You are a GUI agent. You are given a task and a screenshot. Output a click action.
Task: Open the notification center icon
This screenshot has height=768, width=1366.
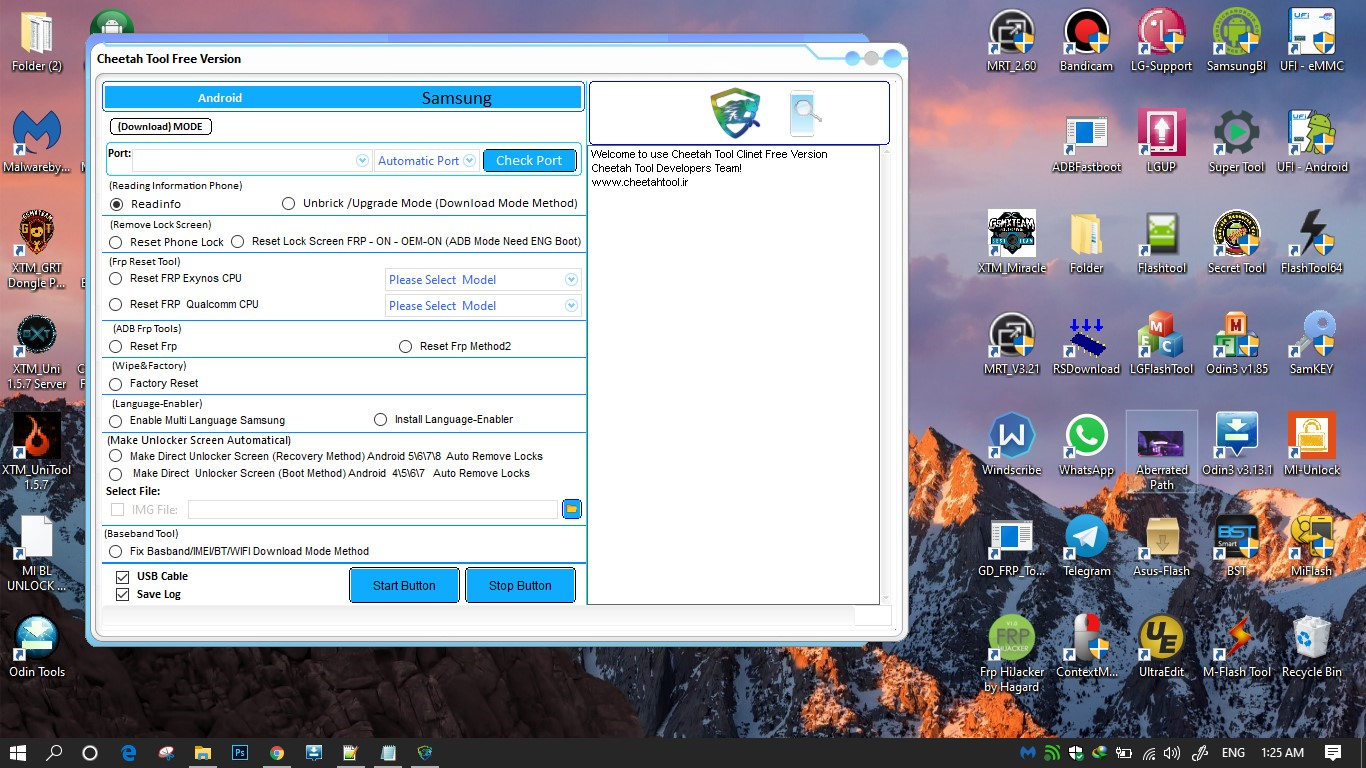[1333, 753]
